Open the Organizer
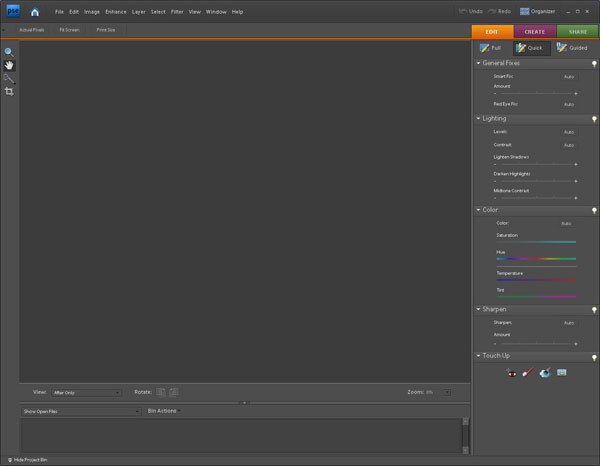600x466 pixels. [x=537, y=11]
